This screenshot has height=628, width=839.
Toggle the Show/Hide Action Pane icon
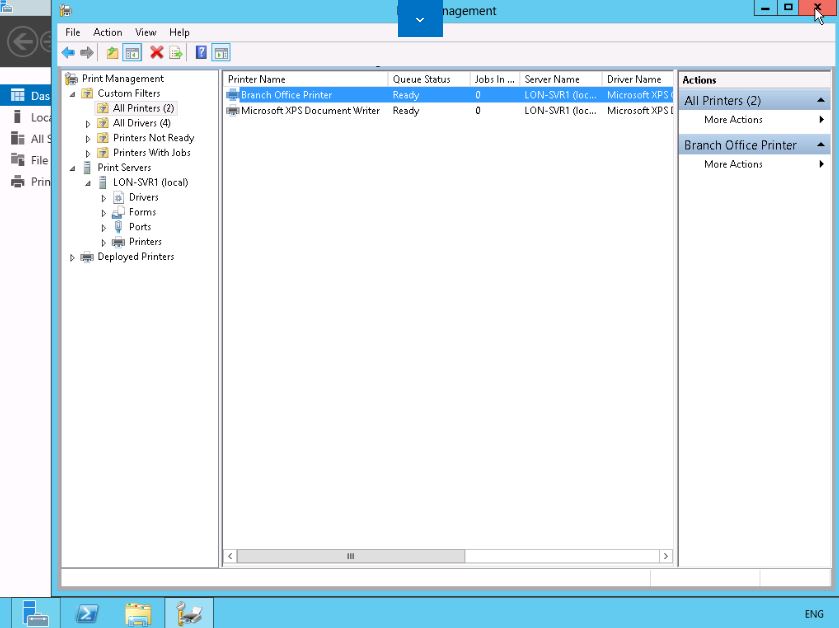[x=221, y=52]
